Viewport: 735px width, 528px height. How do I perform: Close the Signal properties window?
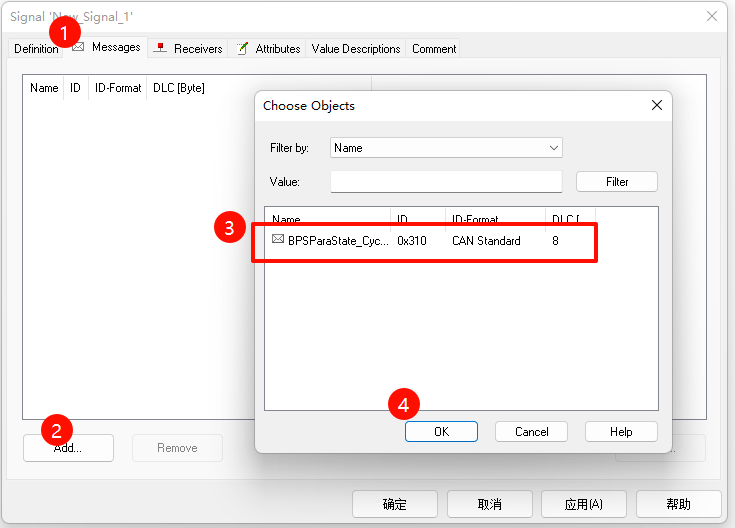point(712,16)
